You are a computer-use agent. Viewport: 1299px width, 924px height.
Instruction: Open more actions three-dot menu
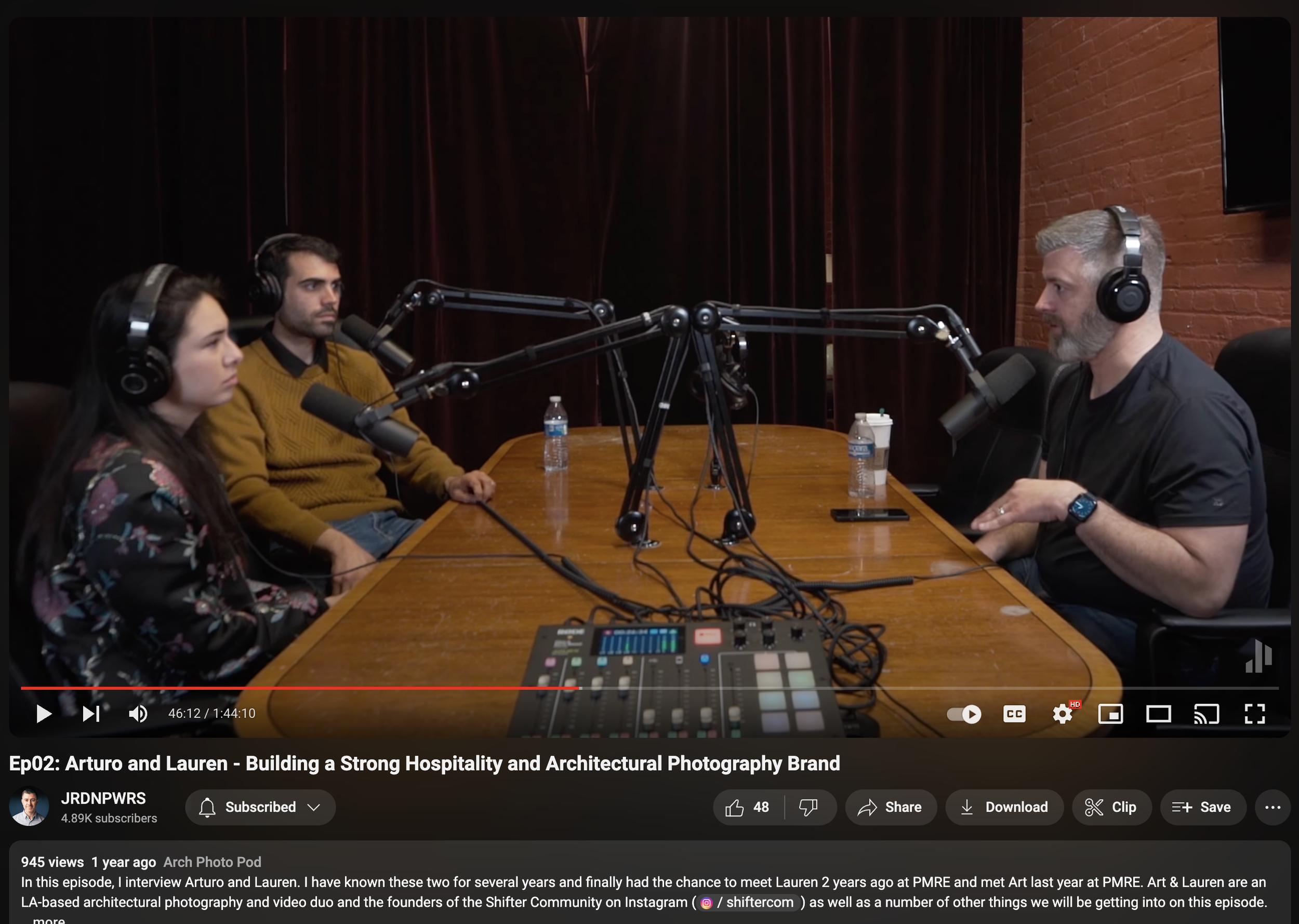(x=1273, y=807)
